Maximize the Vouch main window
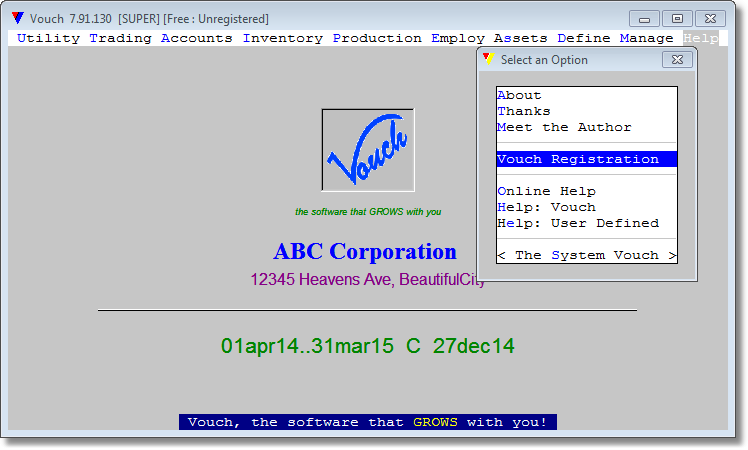 pyautogui.click(x=677, y=19)
